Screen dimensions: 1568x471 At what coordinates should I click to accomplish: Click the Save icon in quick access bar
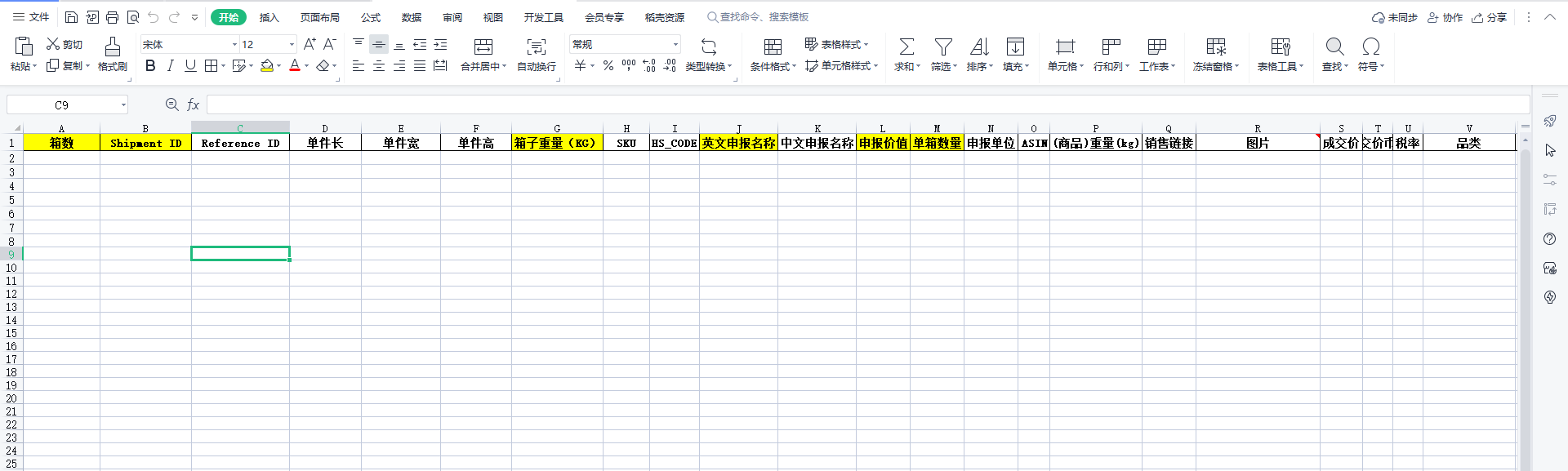coord(71,17)
